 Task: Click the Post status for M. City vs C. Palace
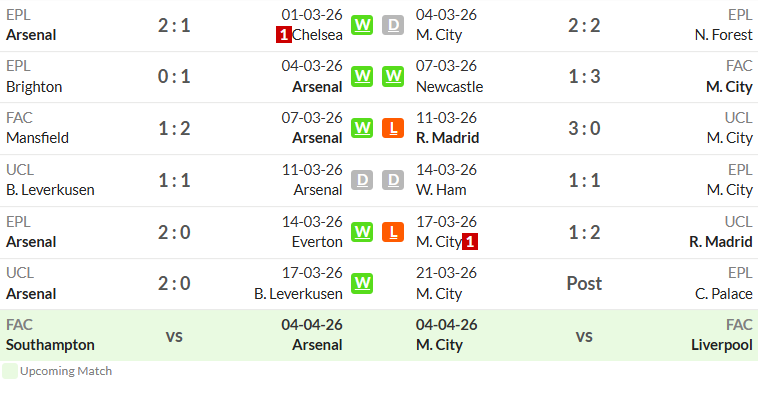[x=584, y=284]
